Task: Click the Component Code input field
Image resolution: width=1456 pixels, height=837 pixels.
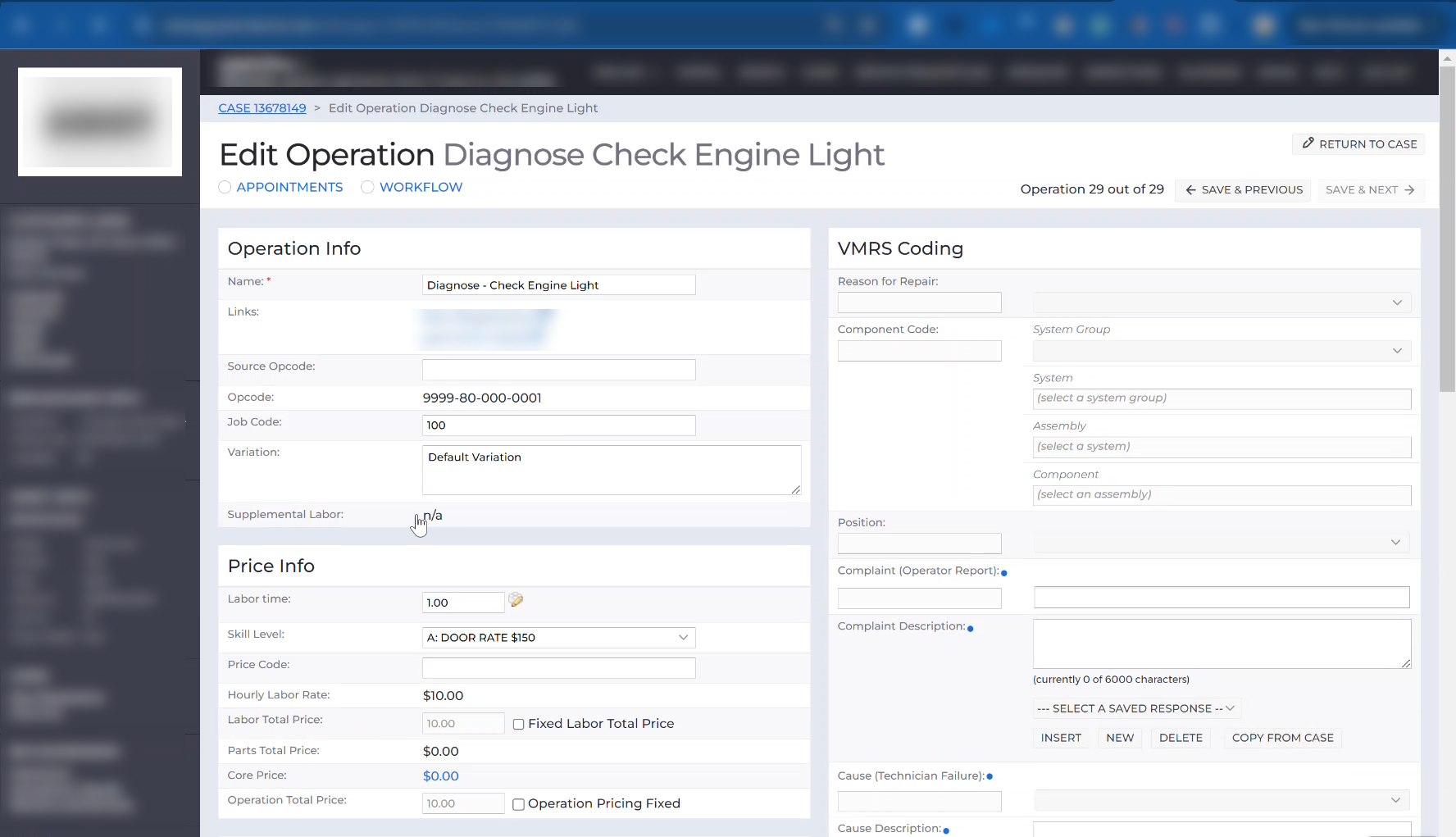Action: [919, 351]
